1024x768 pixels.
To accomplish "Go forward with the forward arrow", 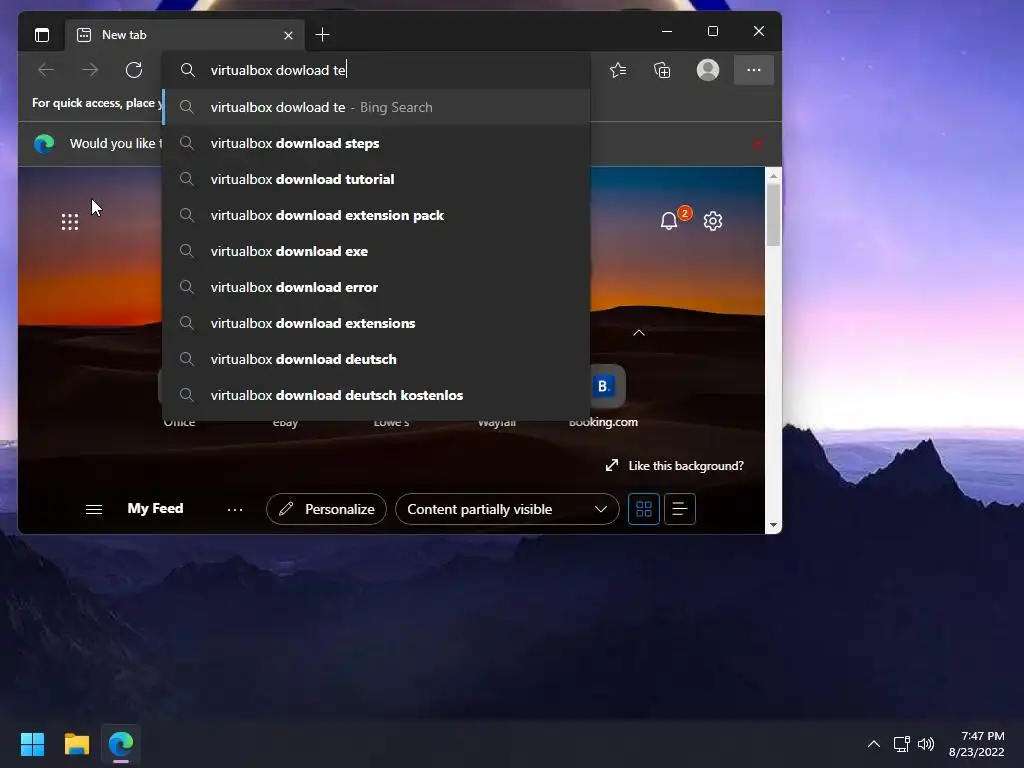I will [90, 70].
